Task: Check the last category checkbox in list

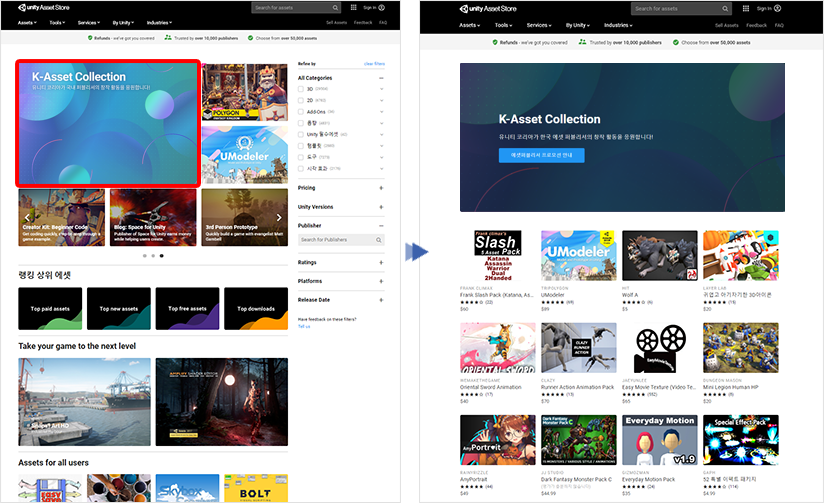Action: click(301, 168)
